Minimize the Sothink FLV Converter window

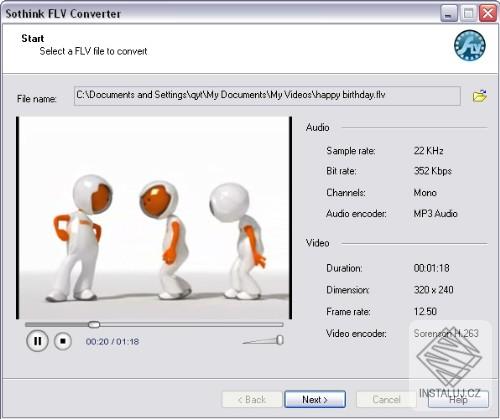[x=449, y=14]
